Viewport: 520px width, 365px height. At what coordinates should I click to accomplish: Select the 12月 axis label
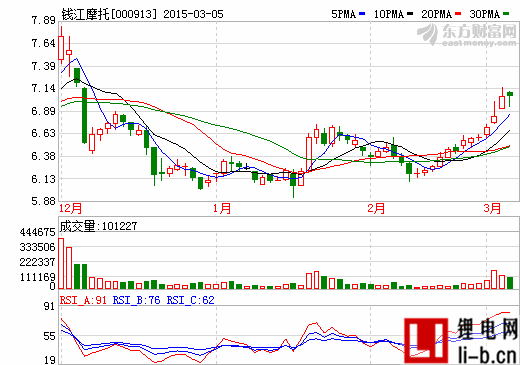(x=70, y=209)
